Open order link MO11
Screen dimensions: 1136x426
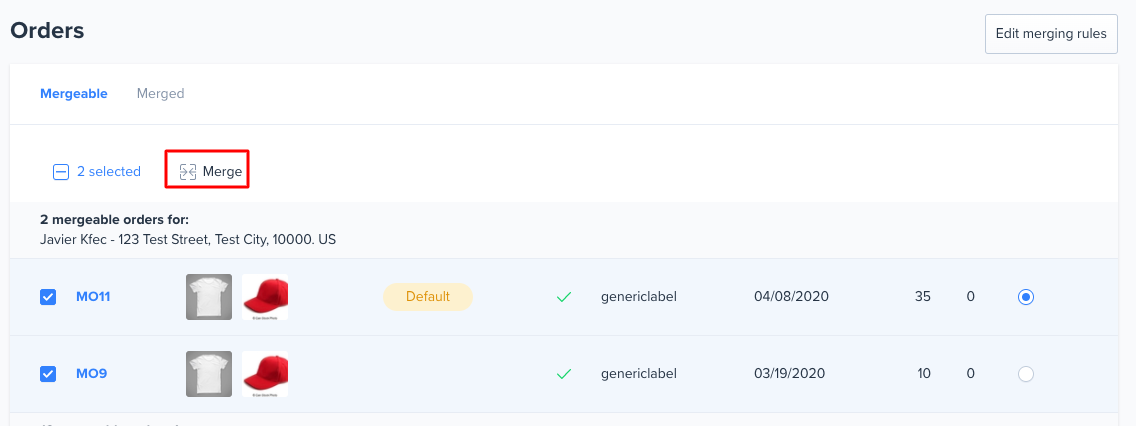[x=93, y=297]
